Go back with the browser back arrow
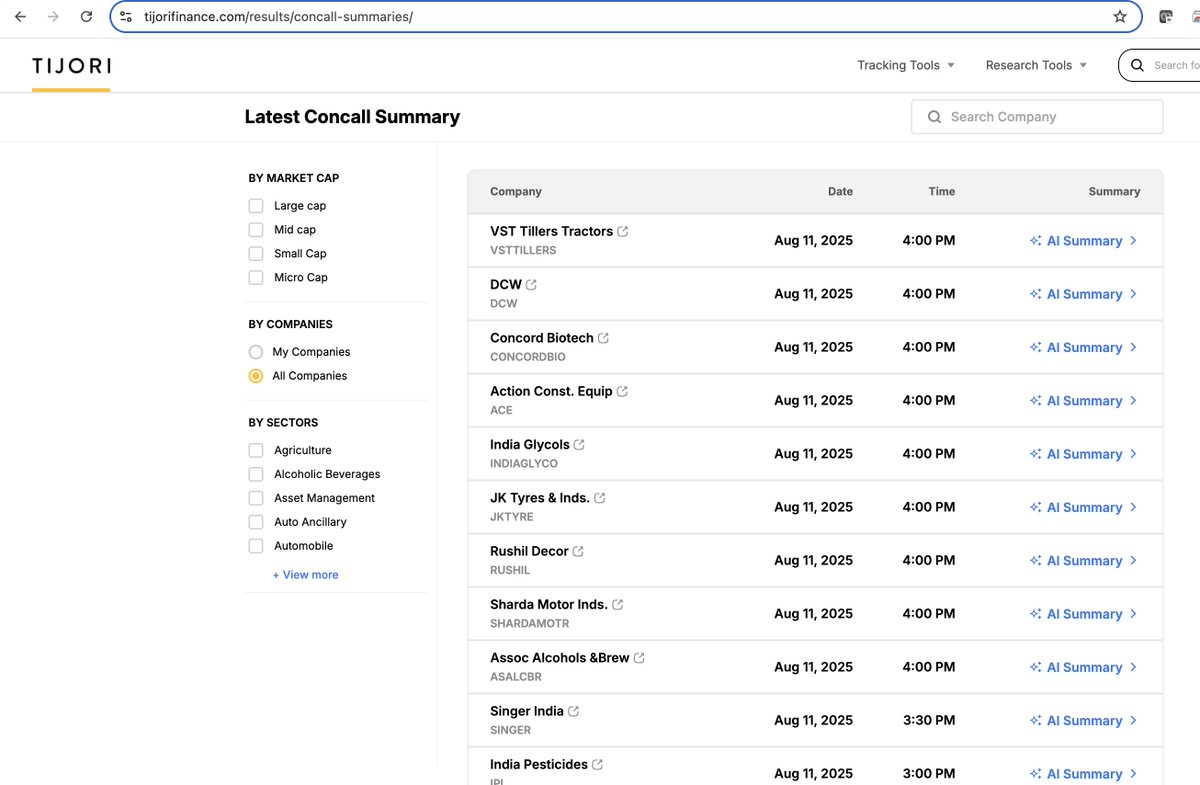1200x785 pixels. tap(20, 17)
